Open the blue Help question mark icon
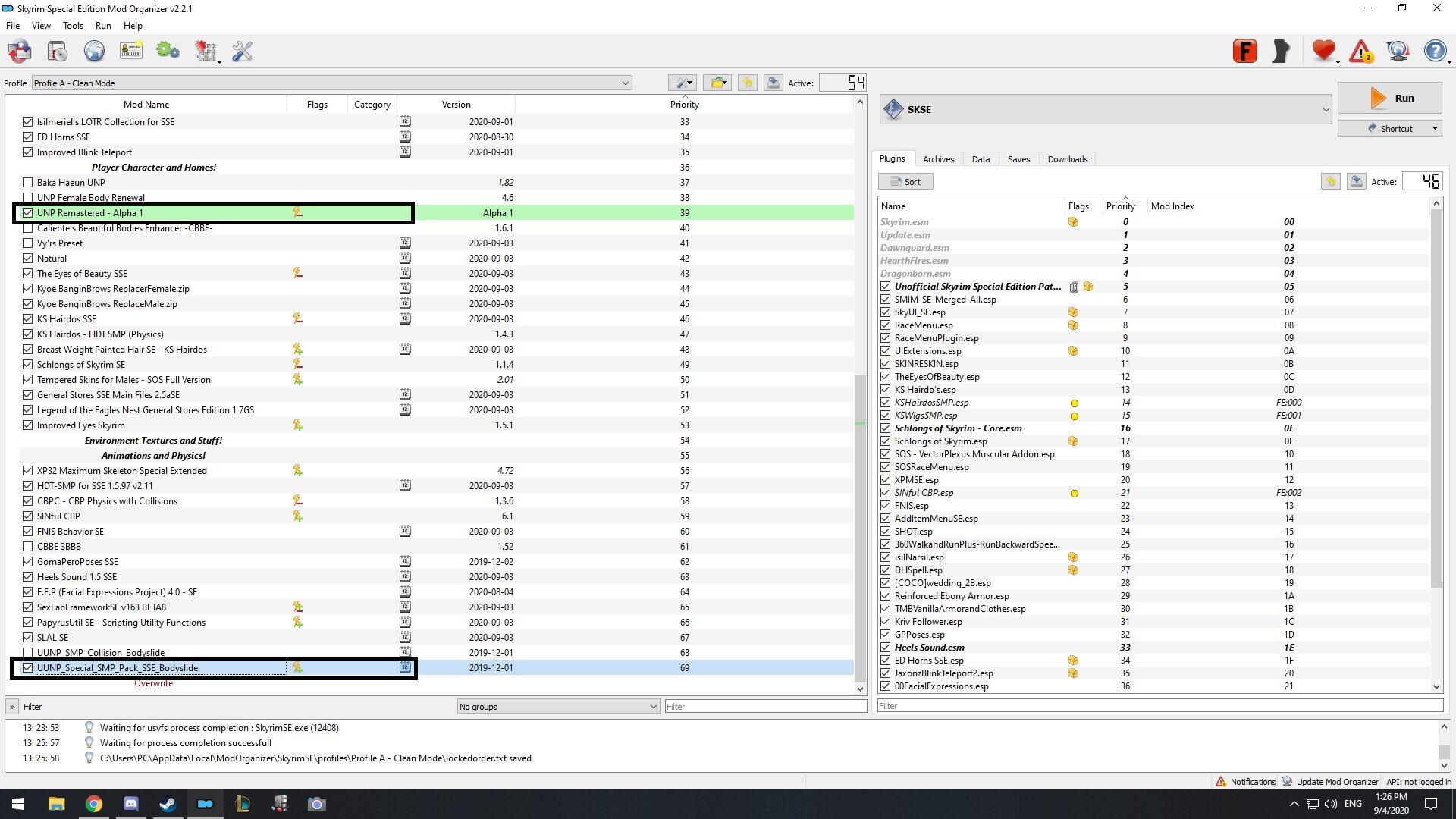This screenshot has height=819, width=1456. (x=1435, y=51)
